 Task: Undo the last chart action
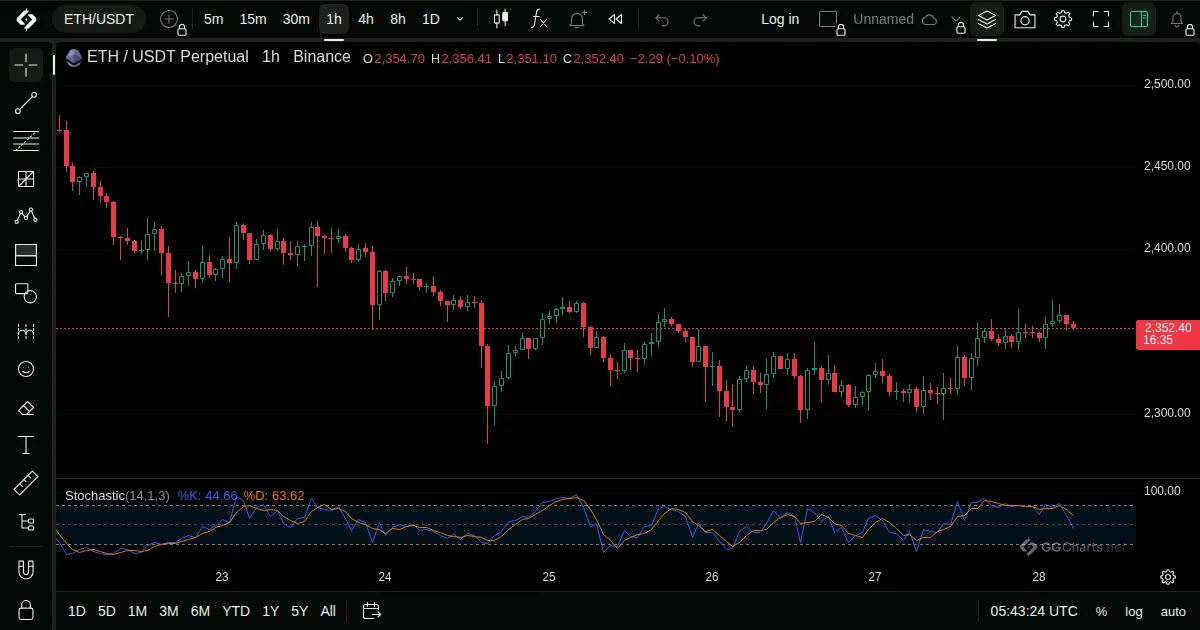pos(662,19)
